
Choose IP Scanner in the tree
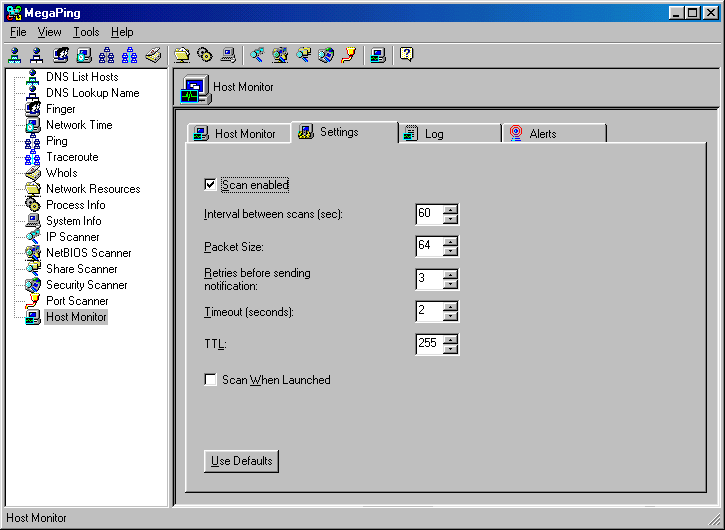(x=73, y=237)
